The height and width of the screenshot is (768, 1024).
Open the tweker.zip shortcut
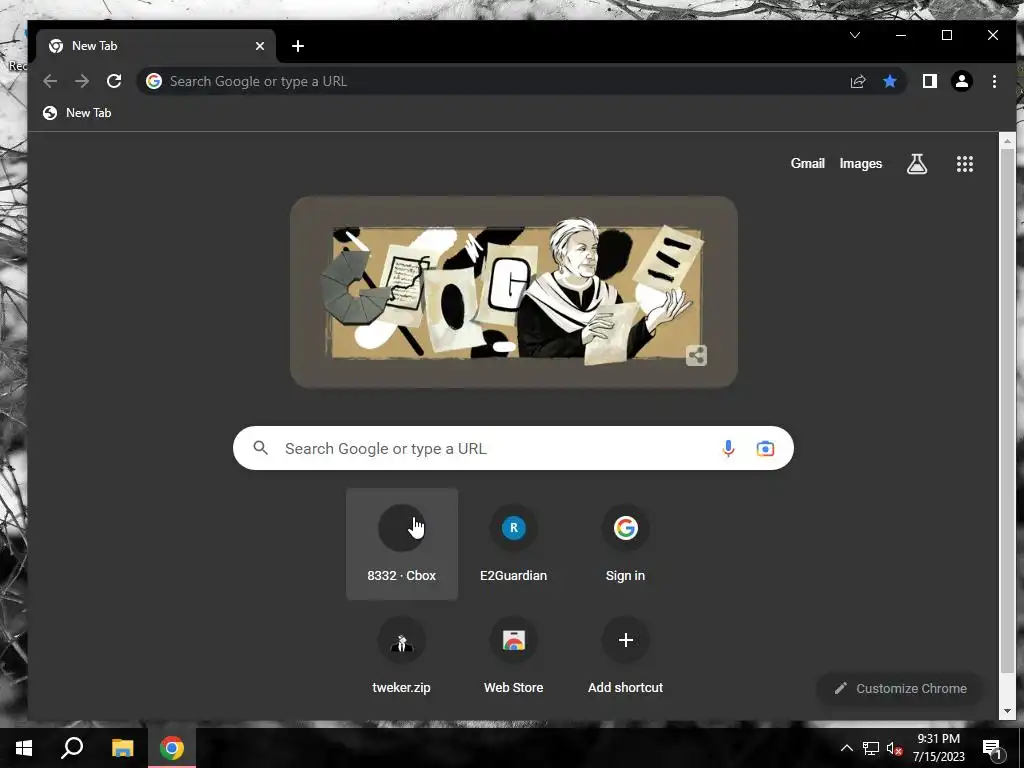(402, 656)
